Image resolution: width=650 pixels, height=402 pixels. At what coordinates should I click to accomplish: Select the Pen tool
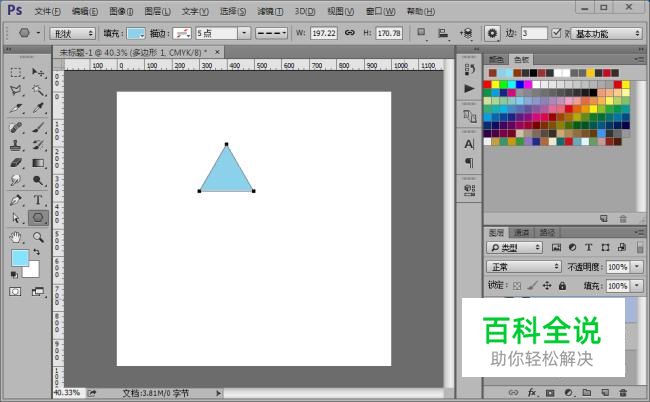pos(16,200)
